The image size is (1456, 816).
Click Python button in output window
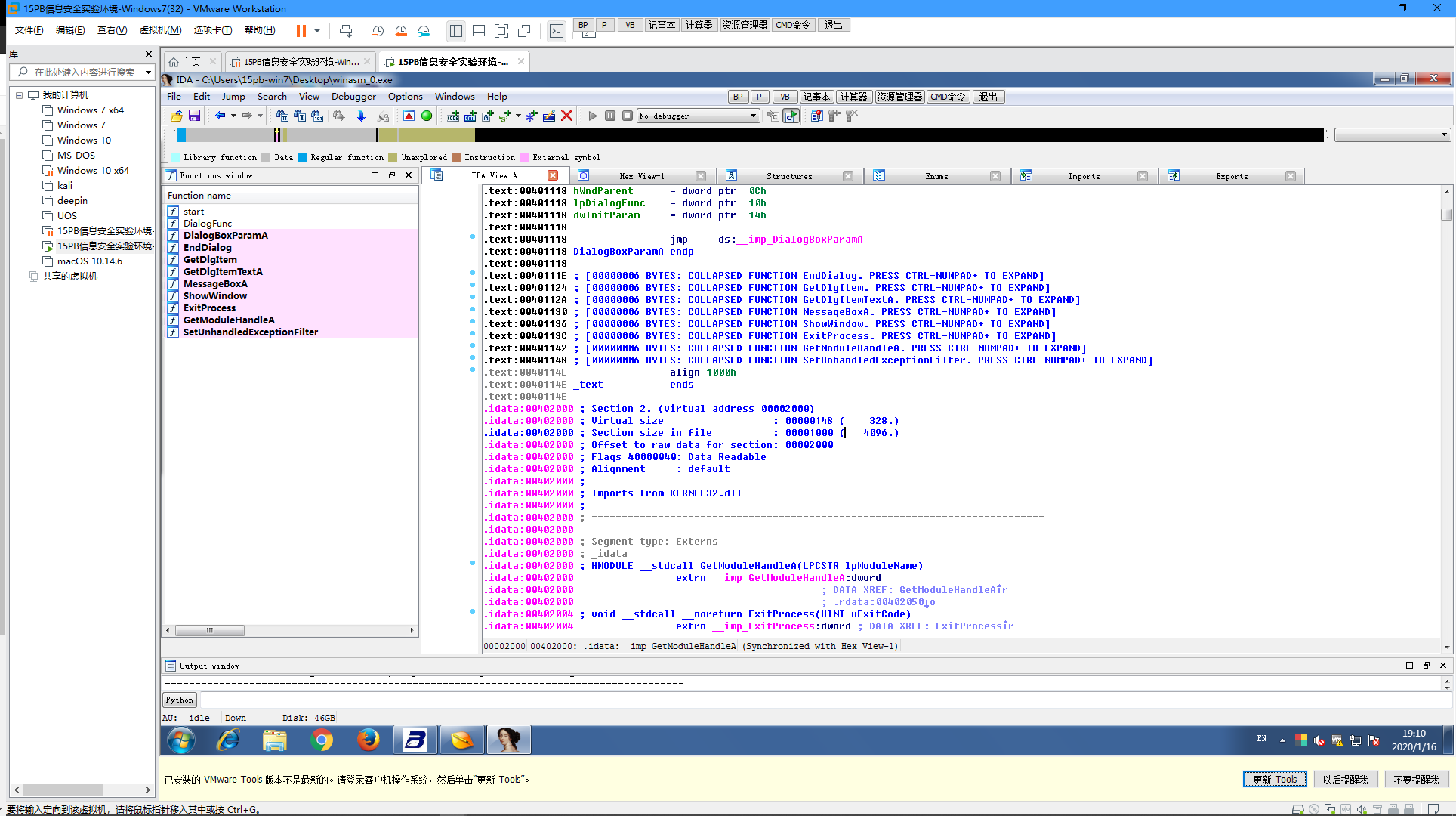[x=180, y=700]
